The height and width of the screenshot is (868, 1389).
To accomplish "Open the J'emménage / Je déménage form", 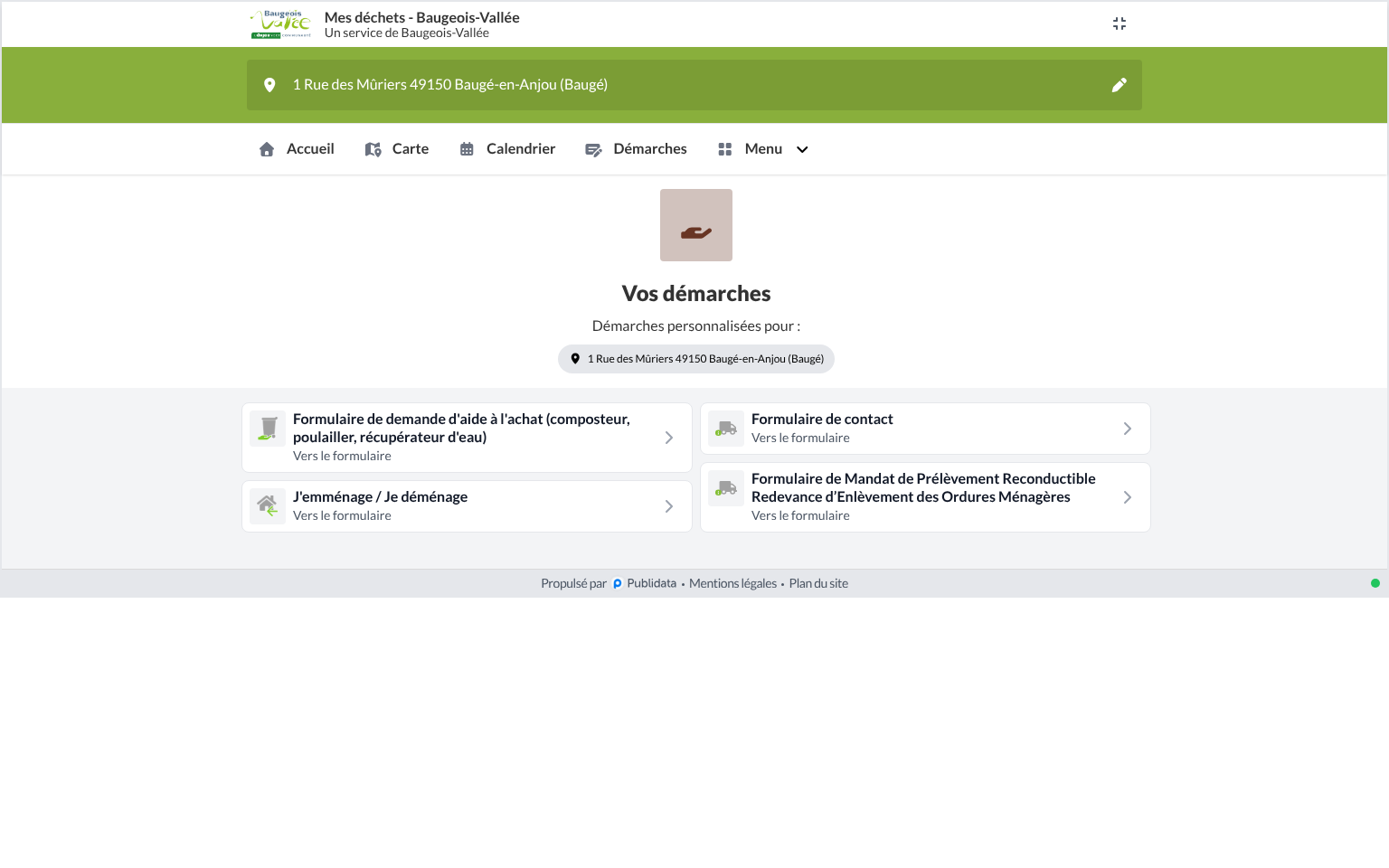I will (x=467, y=506).
